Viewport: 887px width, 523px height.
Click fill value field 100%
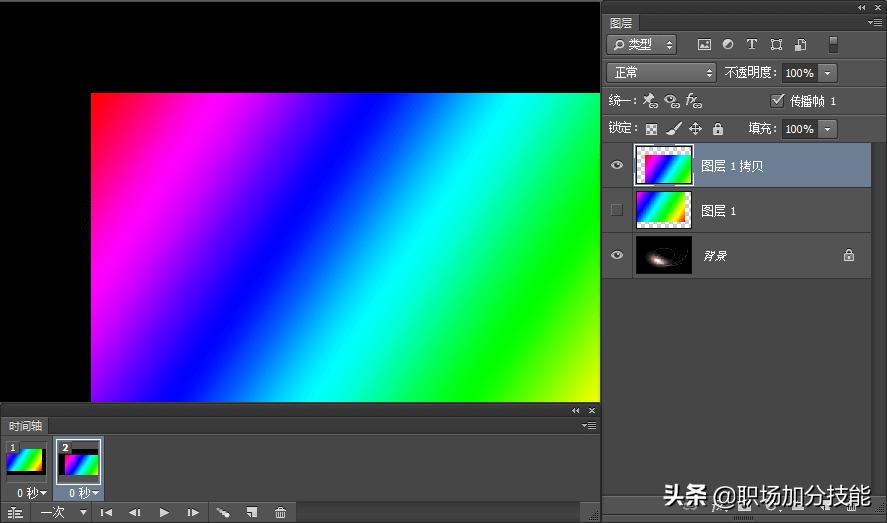click(x=799, y=129)
